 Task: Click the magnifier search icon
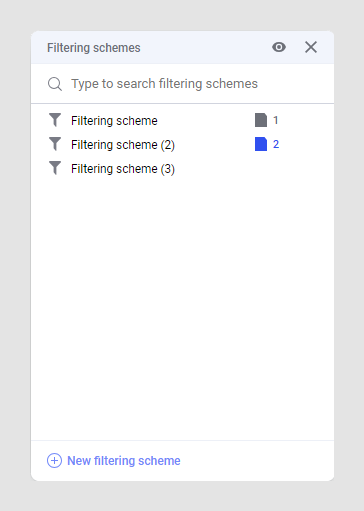[x=55, y=84]
